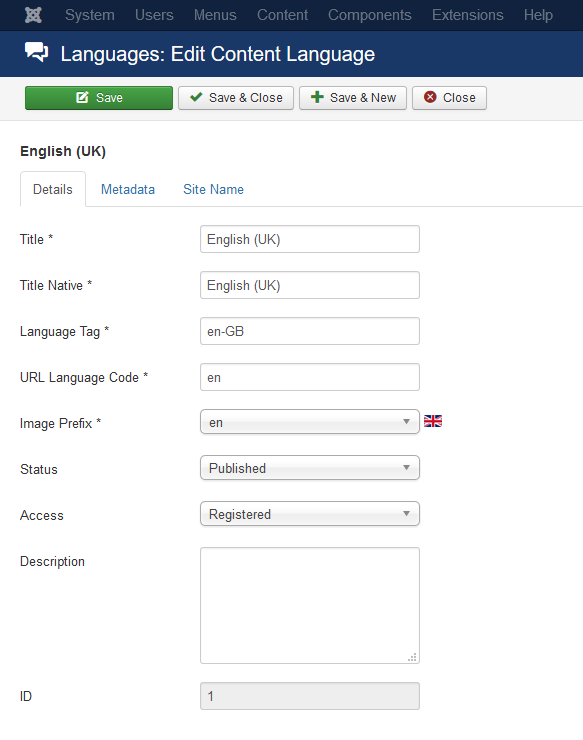Click the Joomla logo icon

point(33,15)
